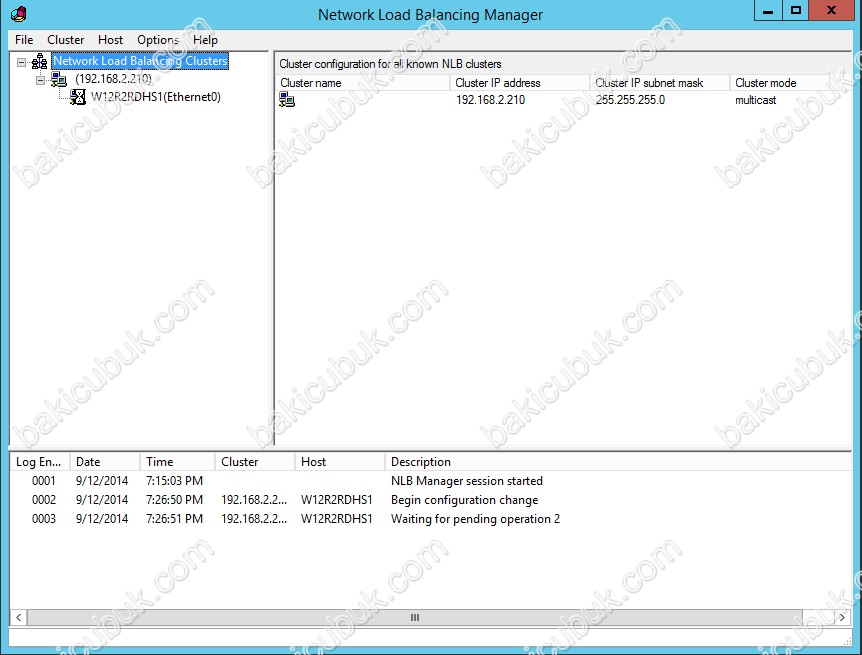Click the 9/12/2014 date of log entry 0001
This screenshot has width=862, height=655.
102,481
